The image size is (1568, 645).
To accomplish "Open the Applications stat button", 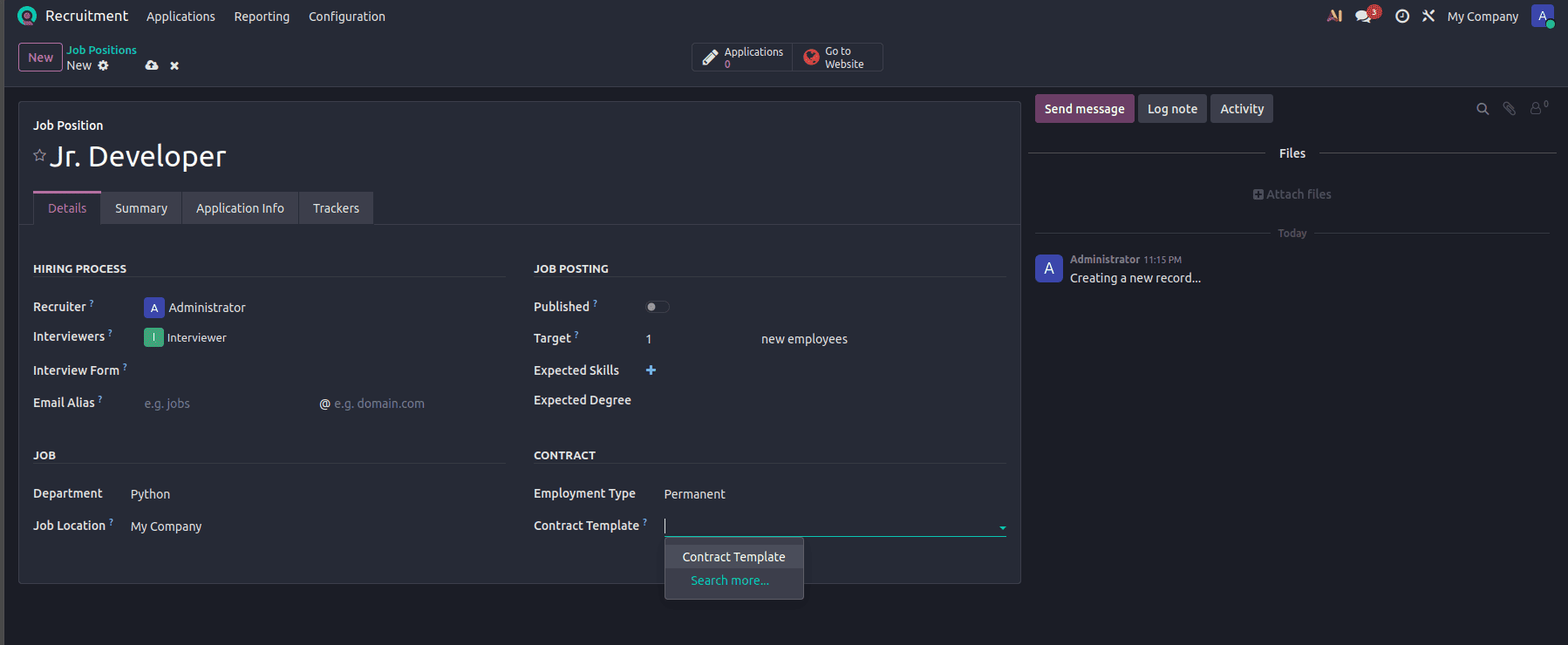I will pos(742,58).
